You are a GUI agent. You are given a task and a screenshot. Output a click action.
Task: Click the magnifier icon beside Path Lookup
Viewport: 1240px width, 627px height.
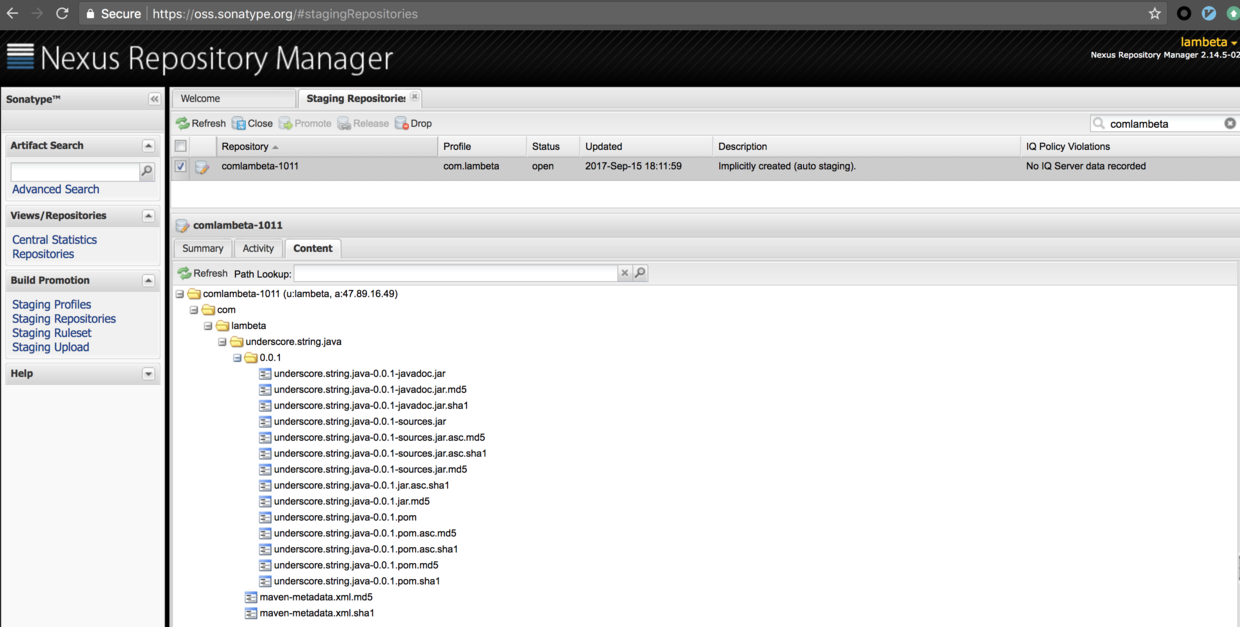[x=640, y=273]
